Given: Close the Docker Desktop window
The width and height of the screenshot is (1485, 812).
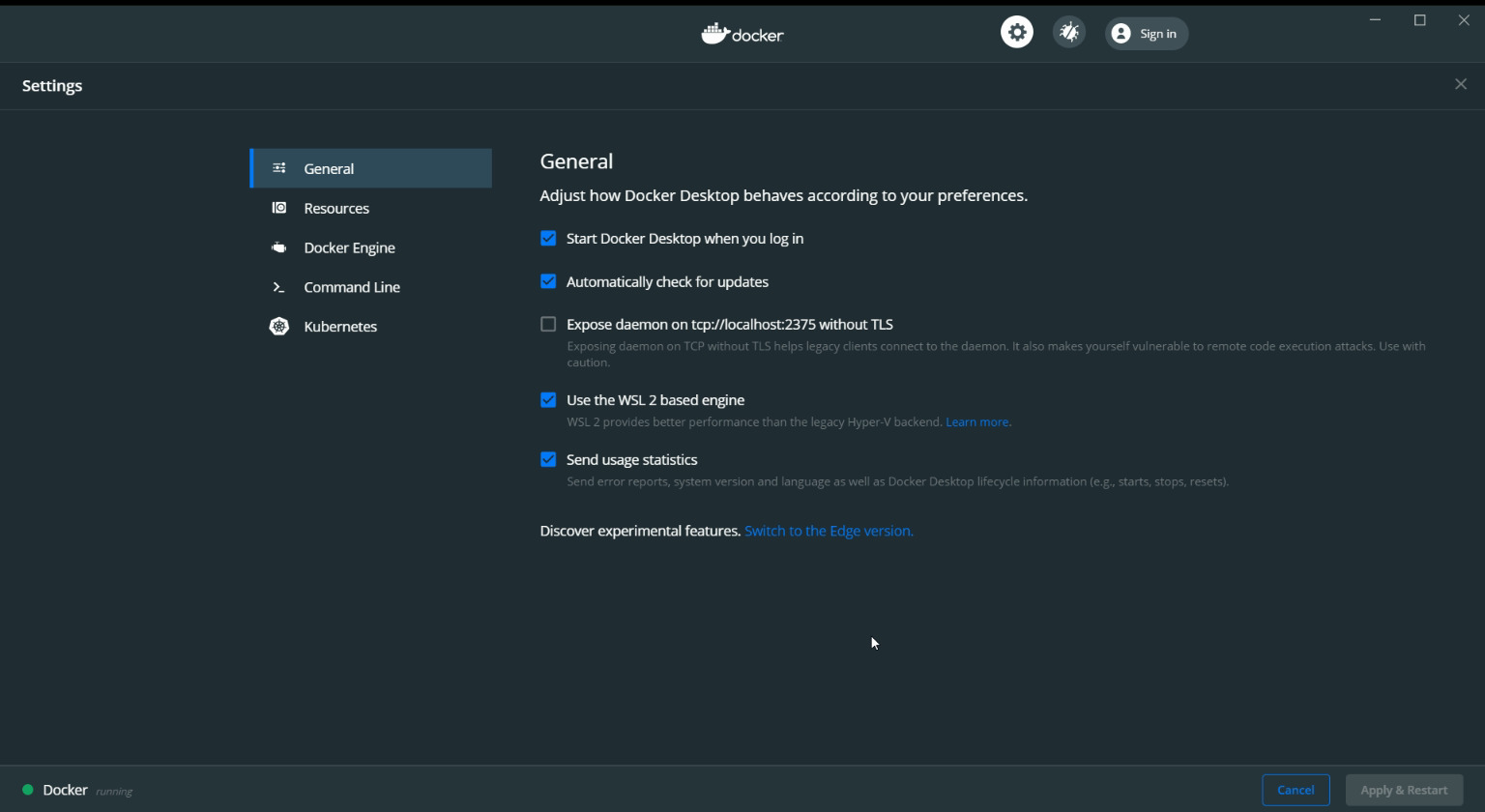Looking at the screenshot, I should pos(1464,20).
